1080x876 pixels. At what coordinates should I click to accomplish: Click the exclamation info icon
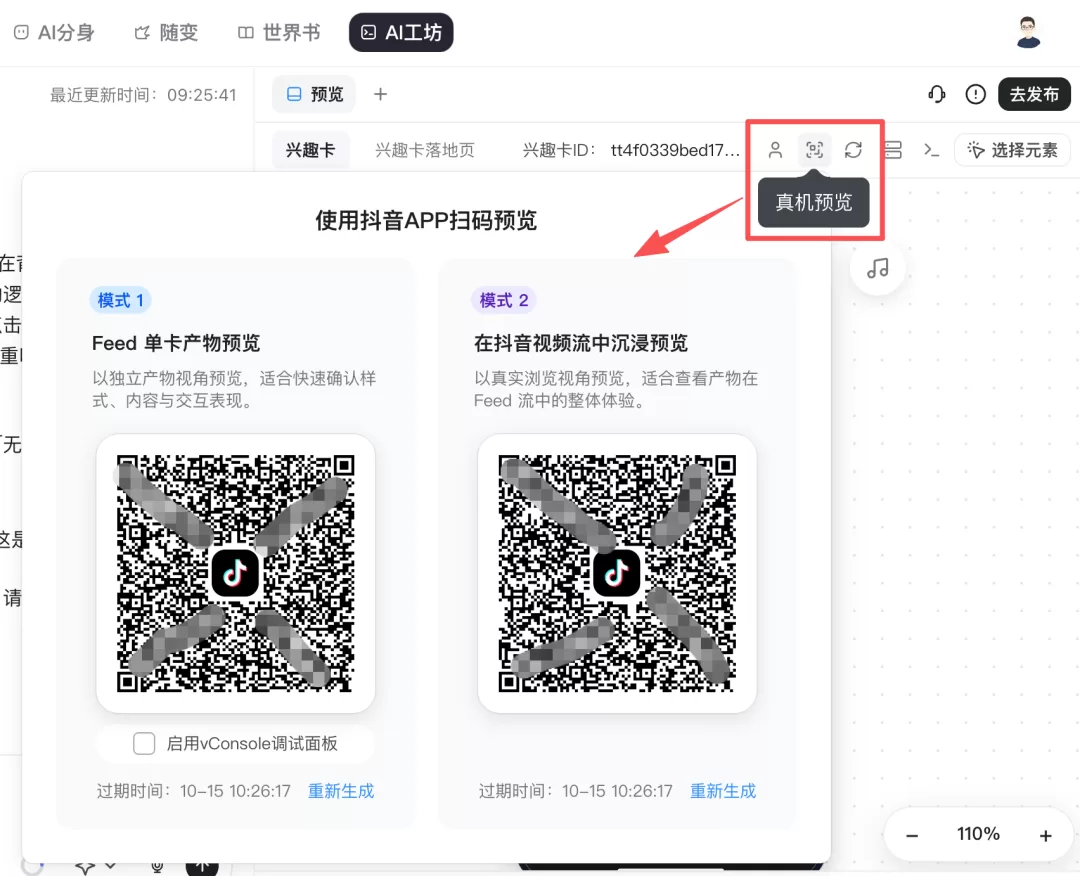[x=975, y=94]
